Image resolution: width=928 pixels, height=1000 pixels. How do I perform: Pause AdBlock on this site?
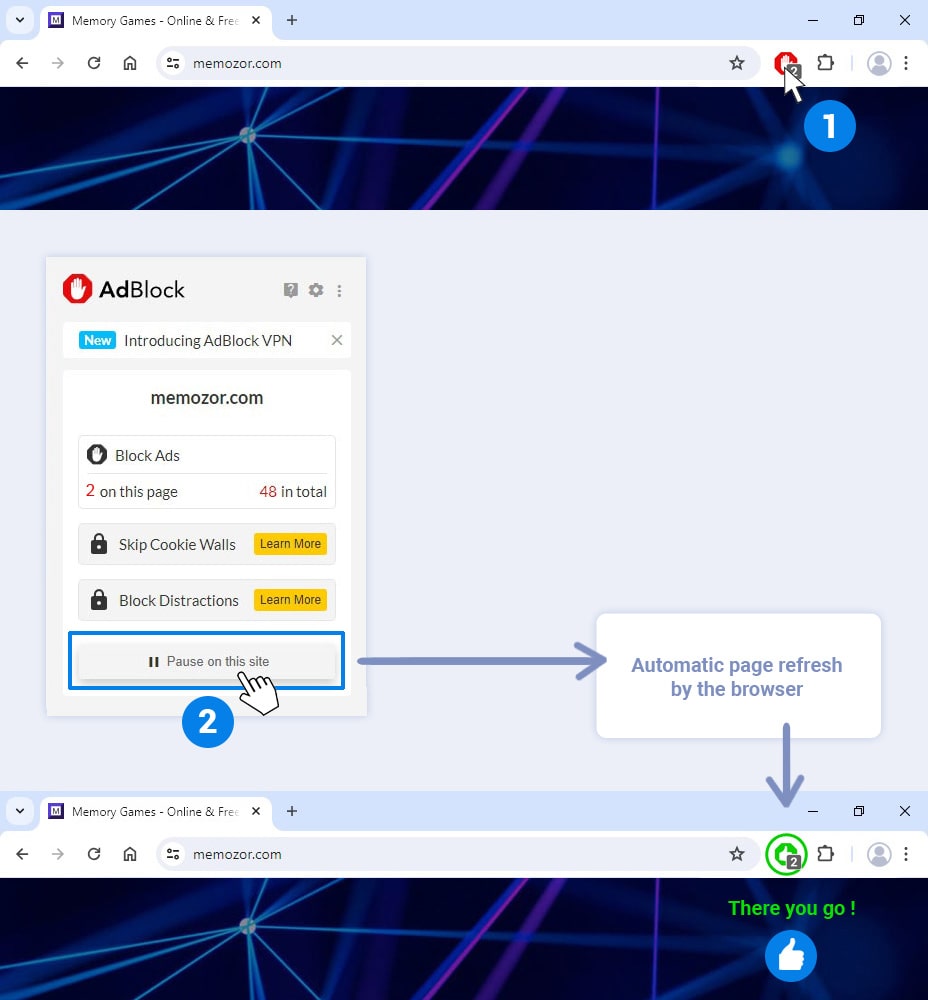click(x=206, y=660)
